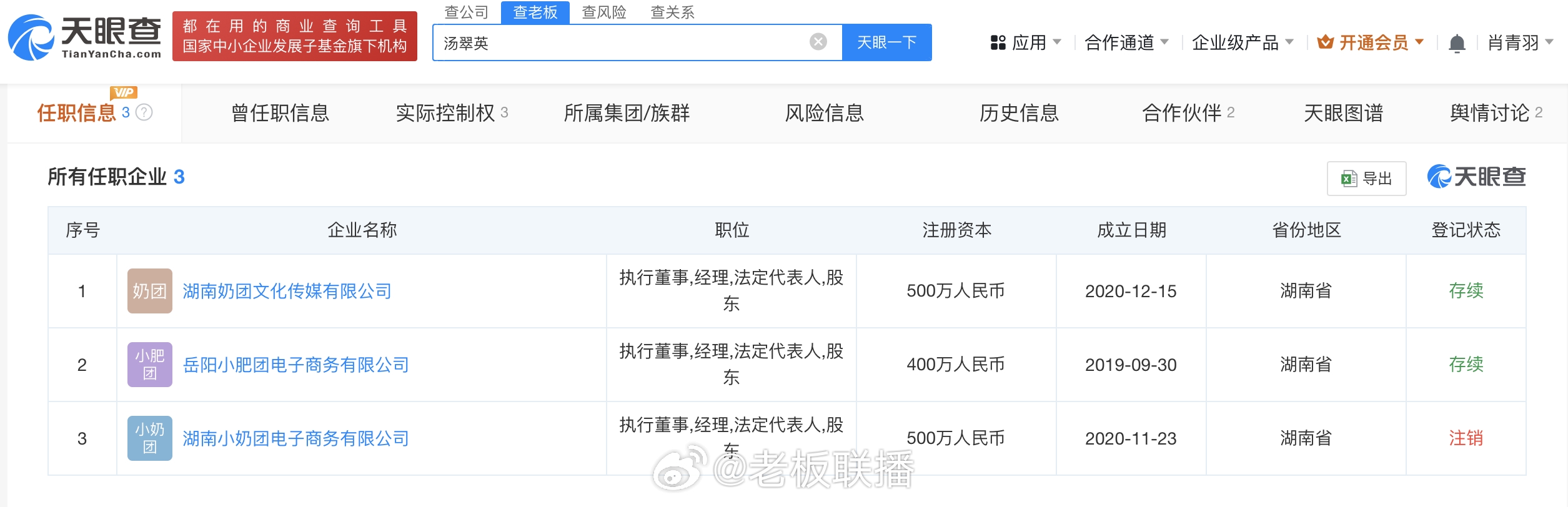This screenshot has height=507, width=1568.
Task: Clear the search box with X icon
Action: pyautogui.click(x=818, y=42)
